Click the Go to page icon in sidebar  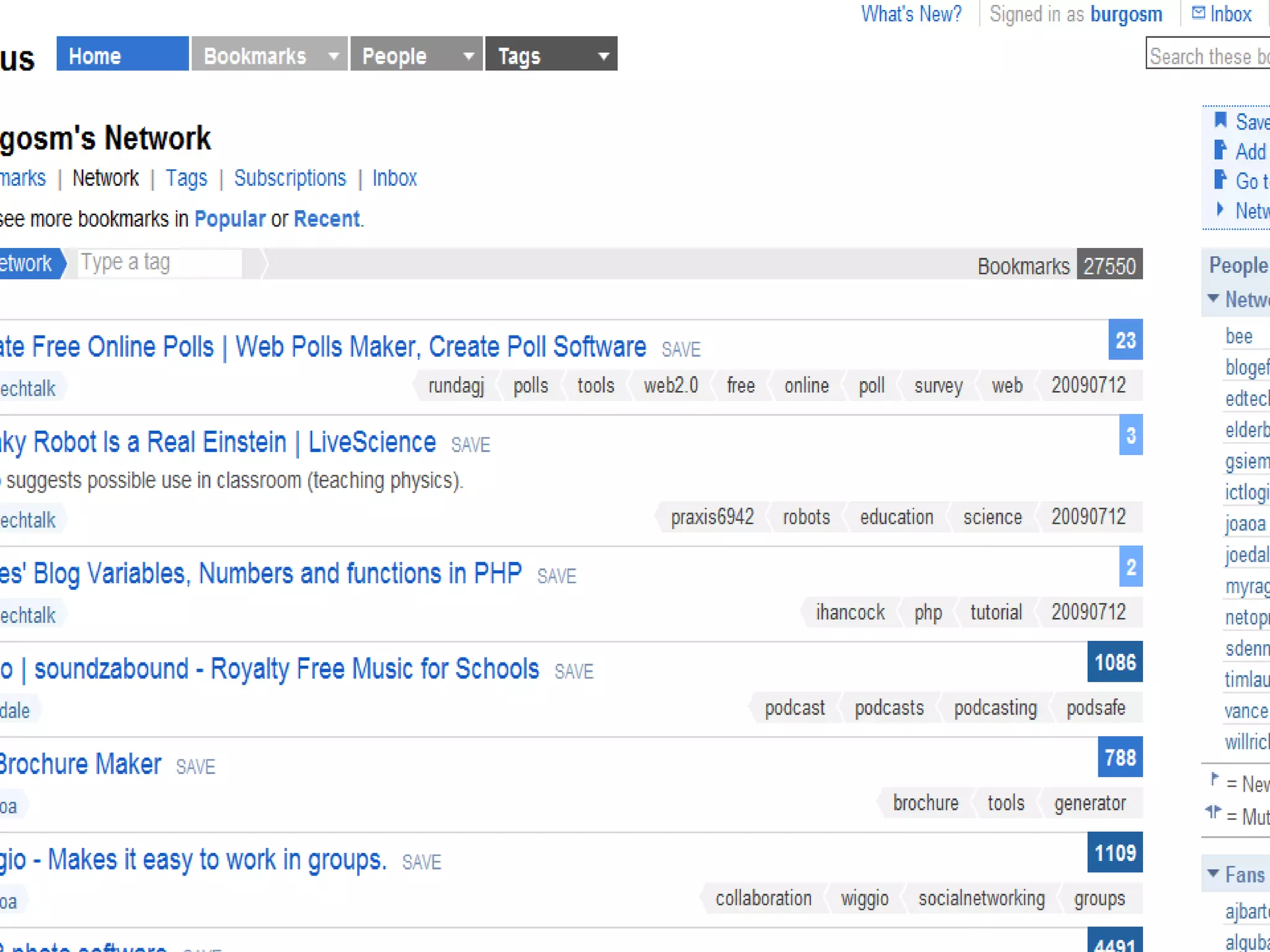click(1220, 180)
